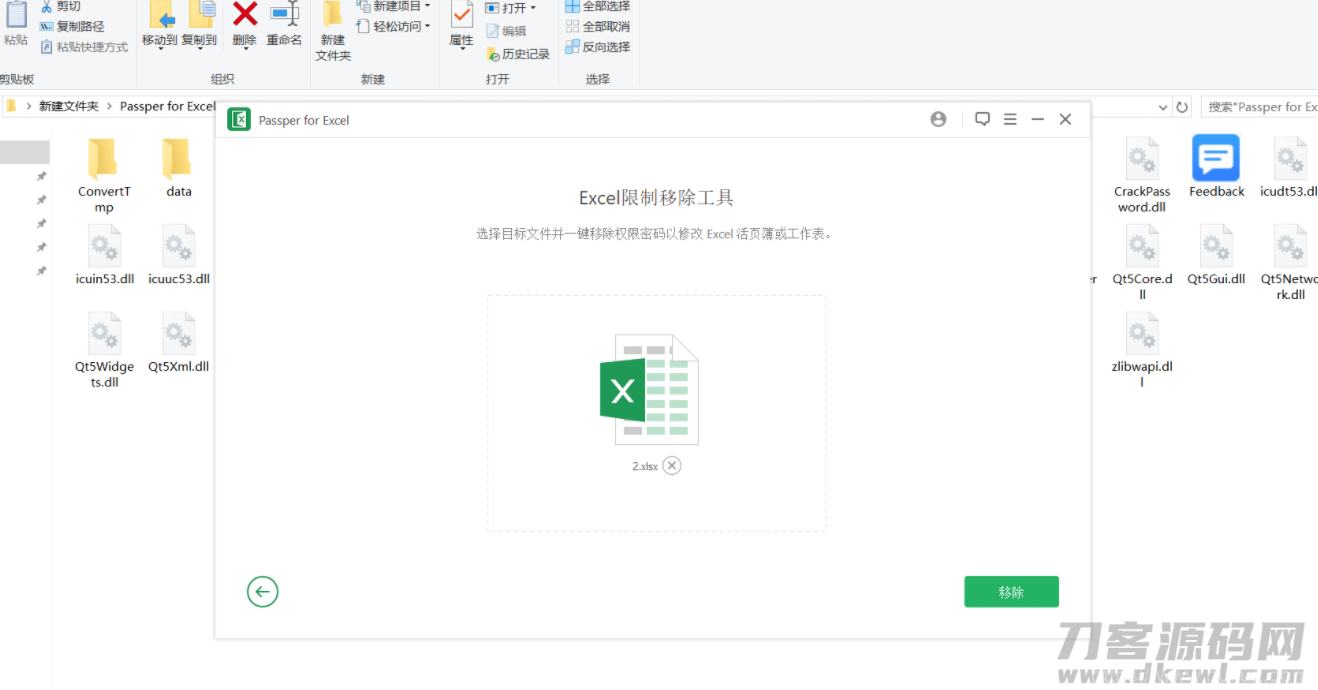Select the Qt5Xml.dll file
Image resolution: width=1318 pixels, height=690 pixels.
(178, 343)
